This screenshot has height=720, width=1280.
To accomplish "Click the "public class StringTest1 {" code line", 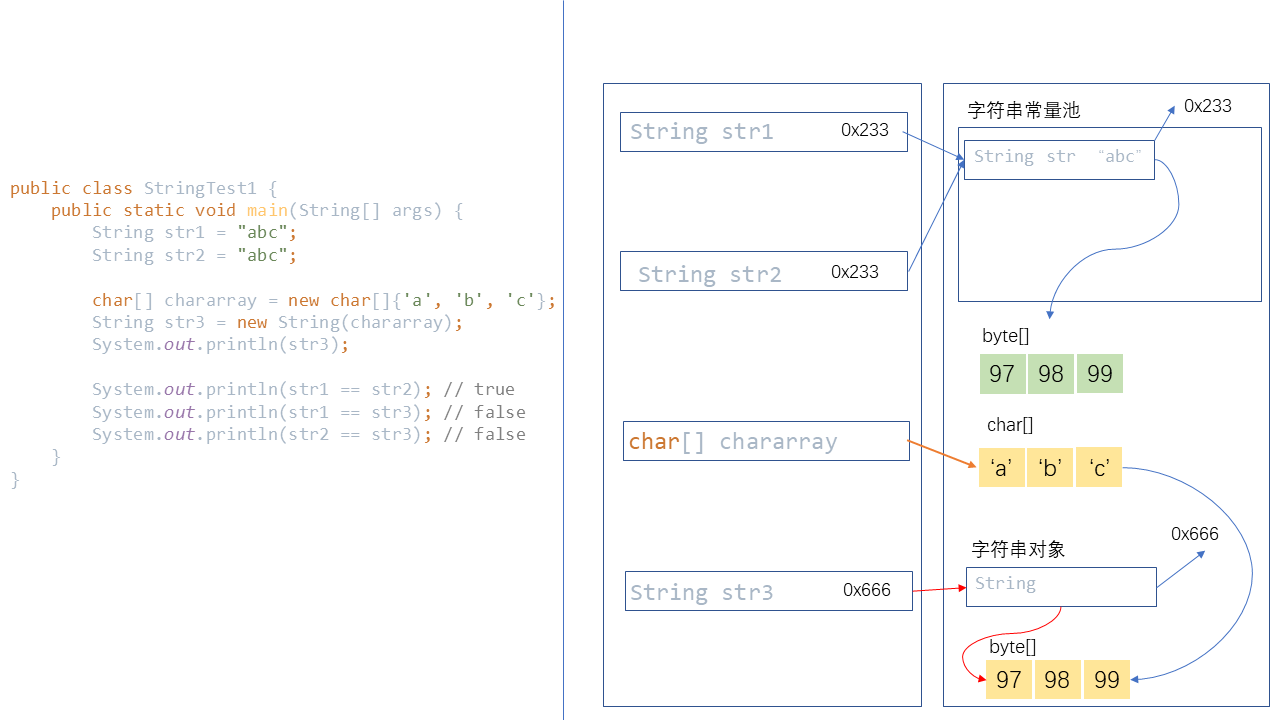I will tap(143, 188).
